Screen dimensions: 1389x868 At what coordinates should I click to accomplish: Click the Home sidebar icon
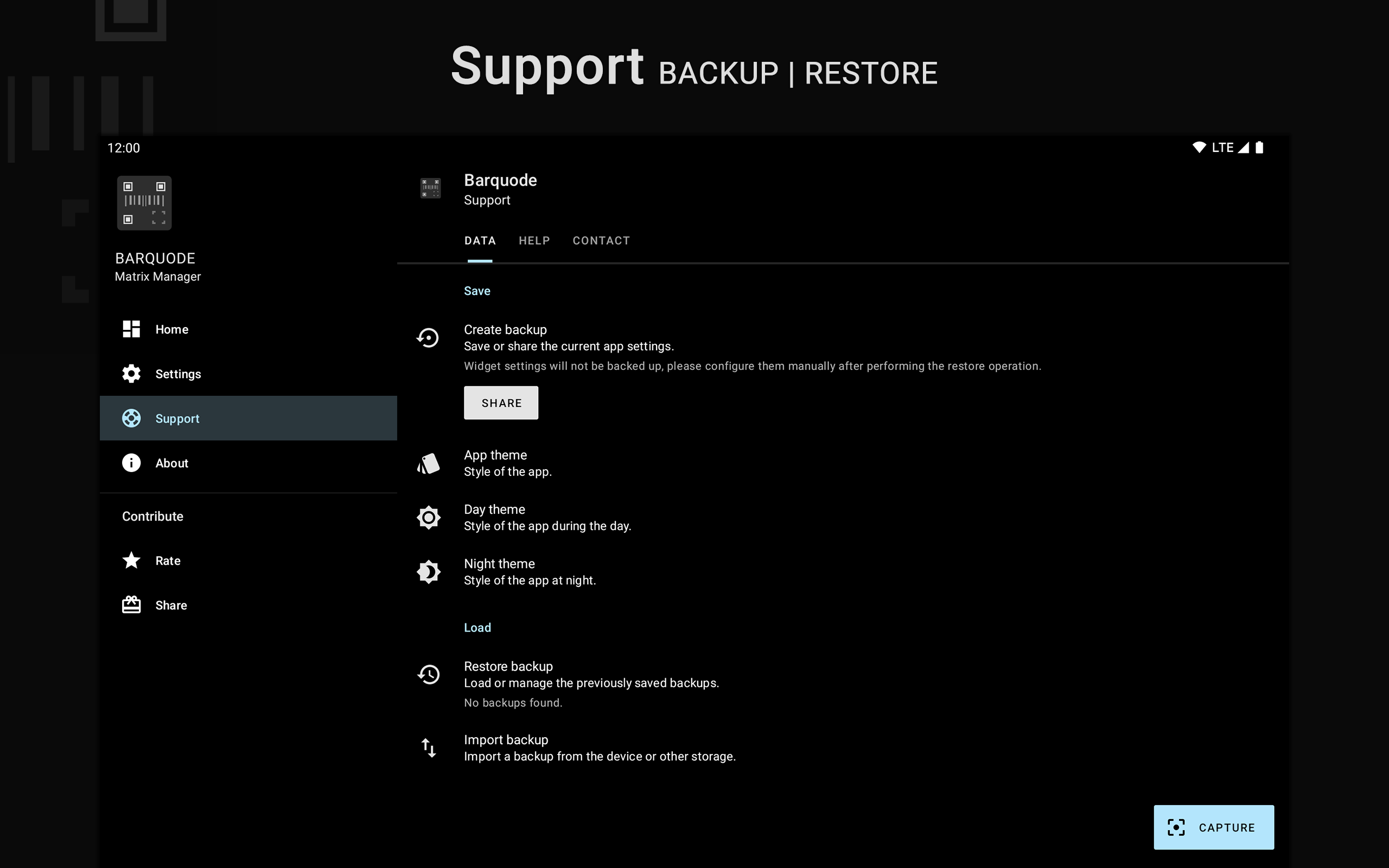tap(131, 329)
